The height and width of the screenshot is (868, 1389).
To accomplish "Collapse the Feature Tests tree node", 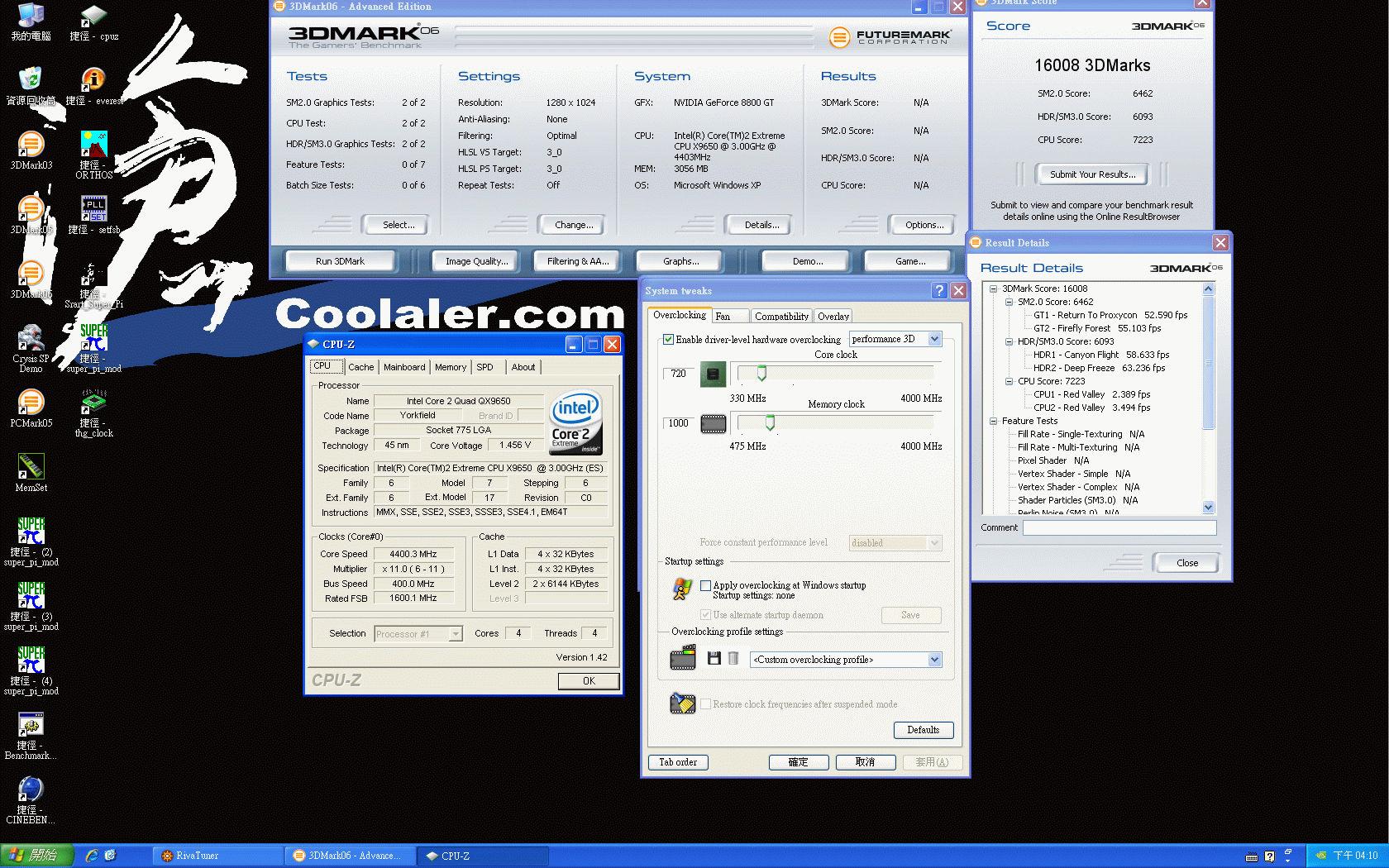I will click(x=993, y=421).
